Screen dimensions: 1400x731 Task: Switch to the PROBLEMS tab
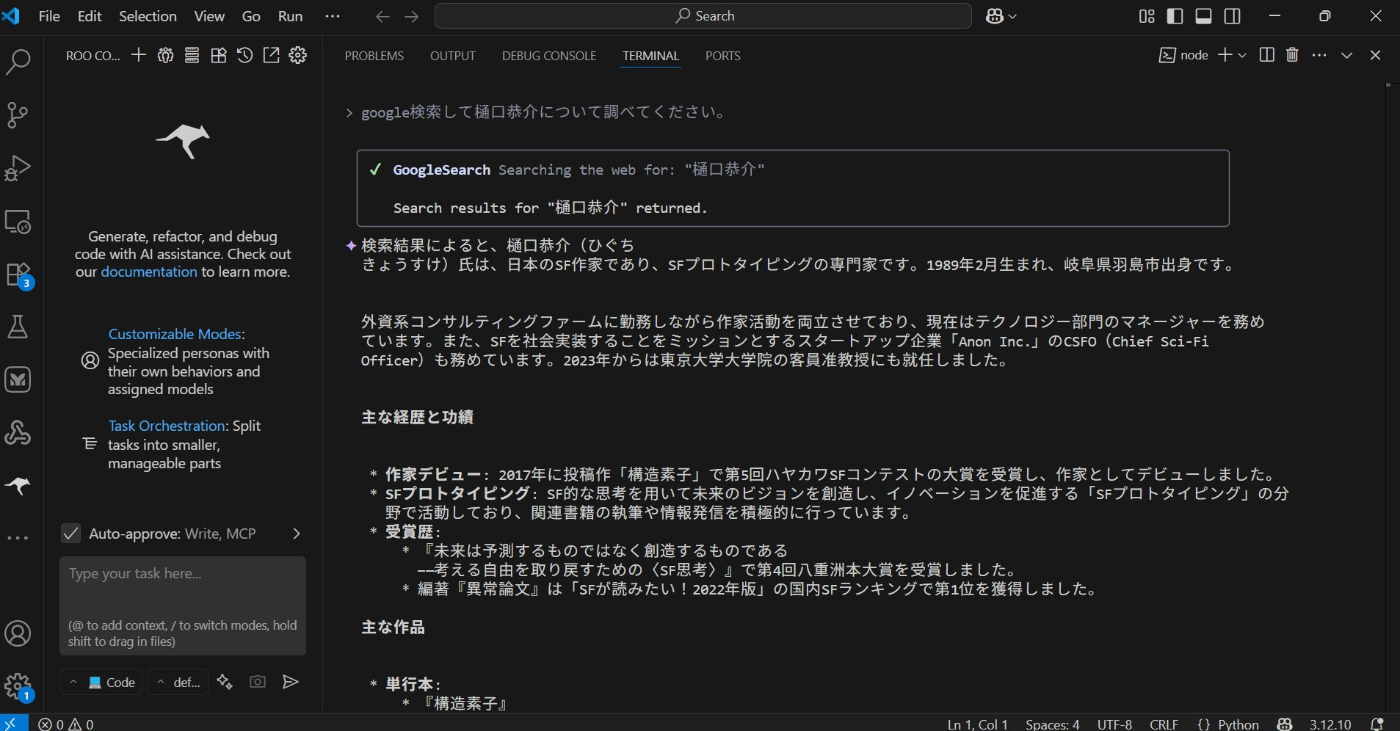[x=374, y=56]
